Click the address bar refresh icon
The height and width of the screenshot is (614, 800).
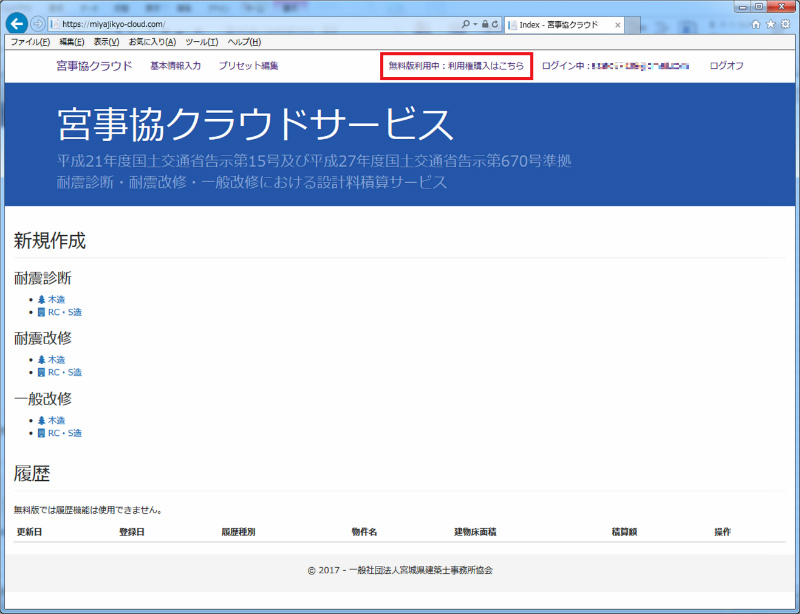(x=495, y=24)
